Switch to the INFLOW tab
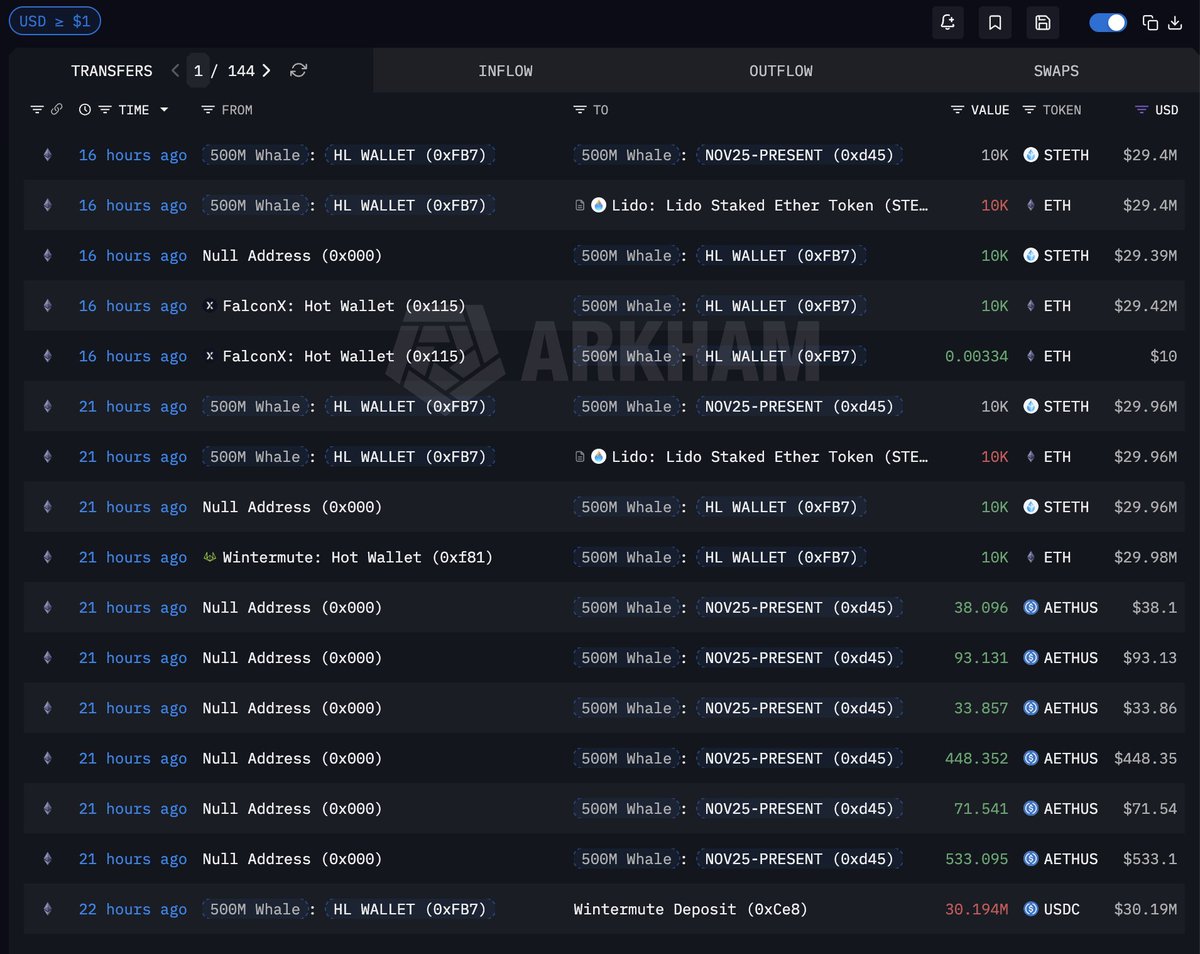Screen dimensions: 1200x954 click(x=505, y=71)
